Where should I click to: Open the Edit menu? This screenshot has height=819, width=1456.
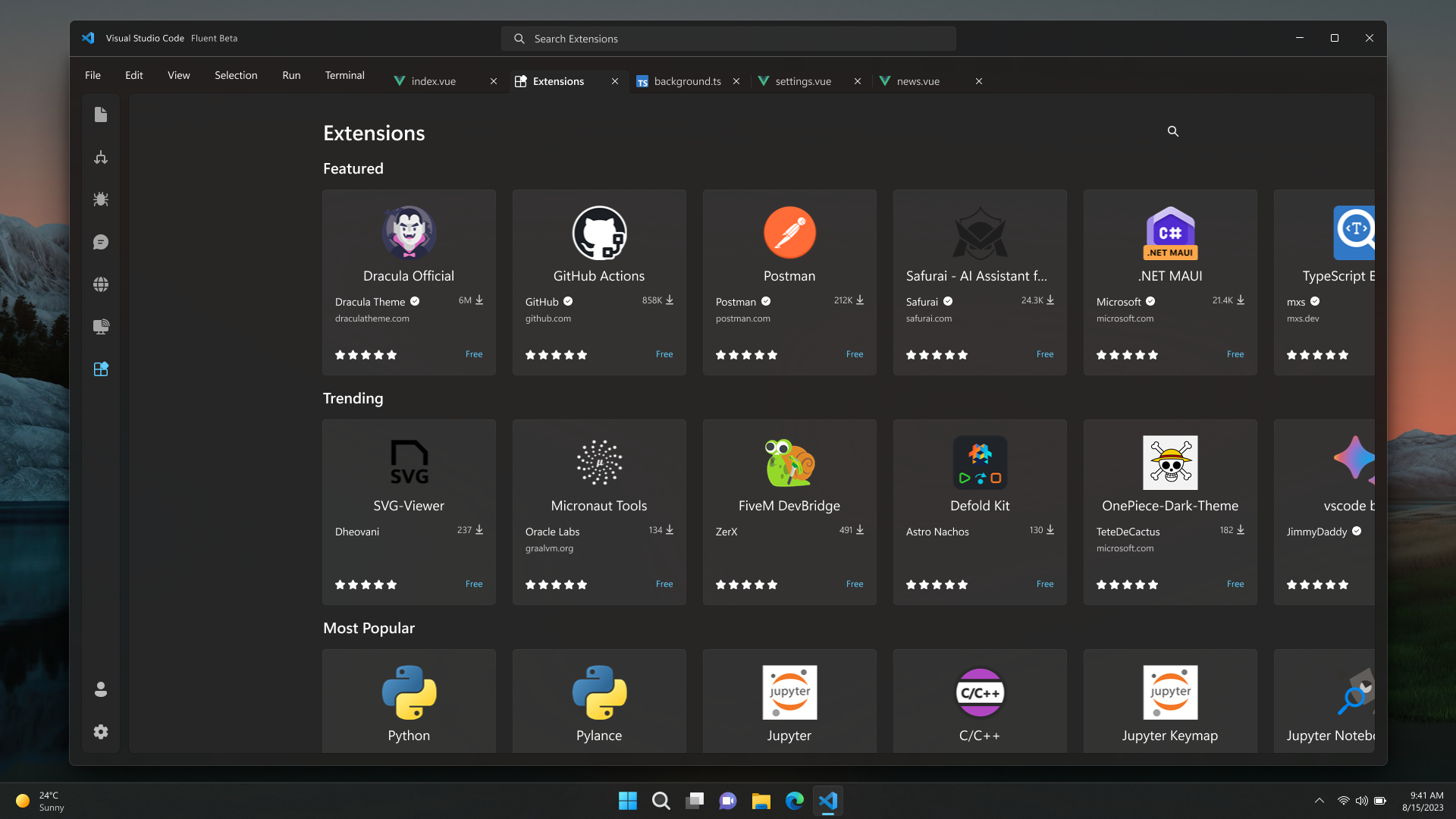[134, 75]
